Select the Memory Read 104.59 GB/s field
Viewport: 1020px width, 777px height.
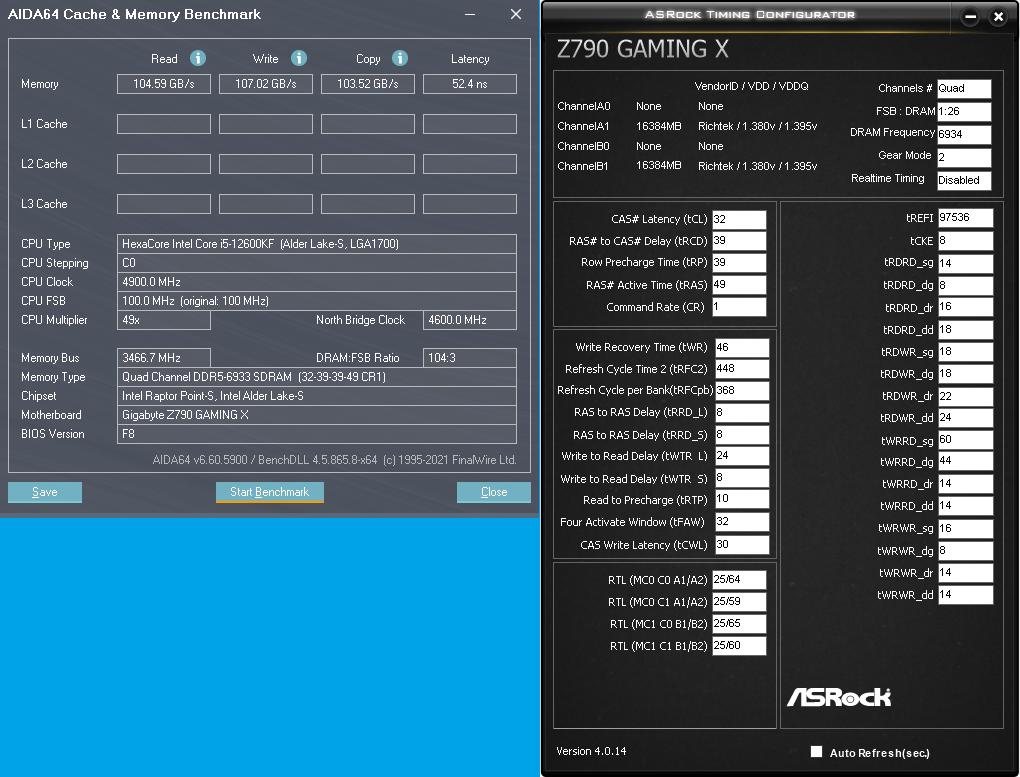point(164,84)
